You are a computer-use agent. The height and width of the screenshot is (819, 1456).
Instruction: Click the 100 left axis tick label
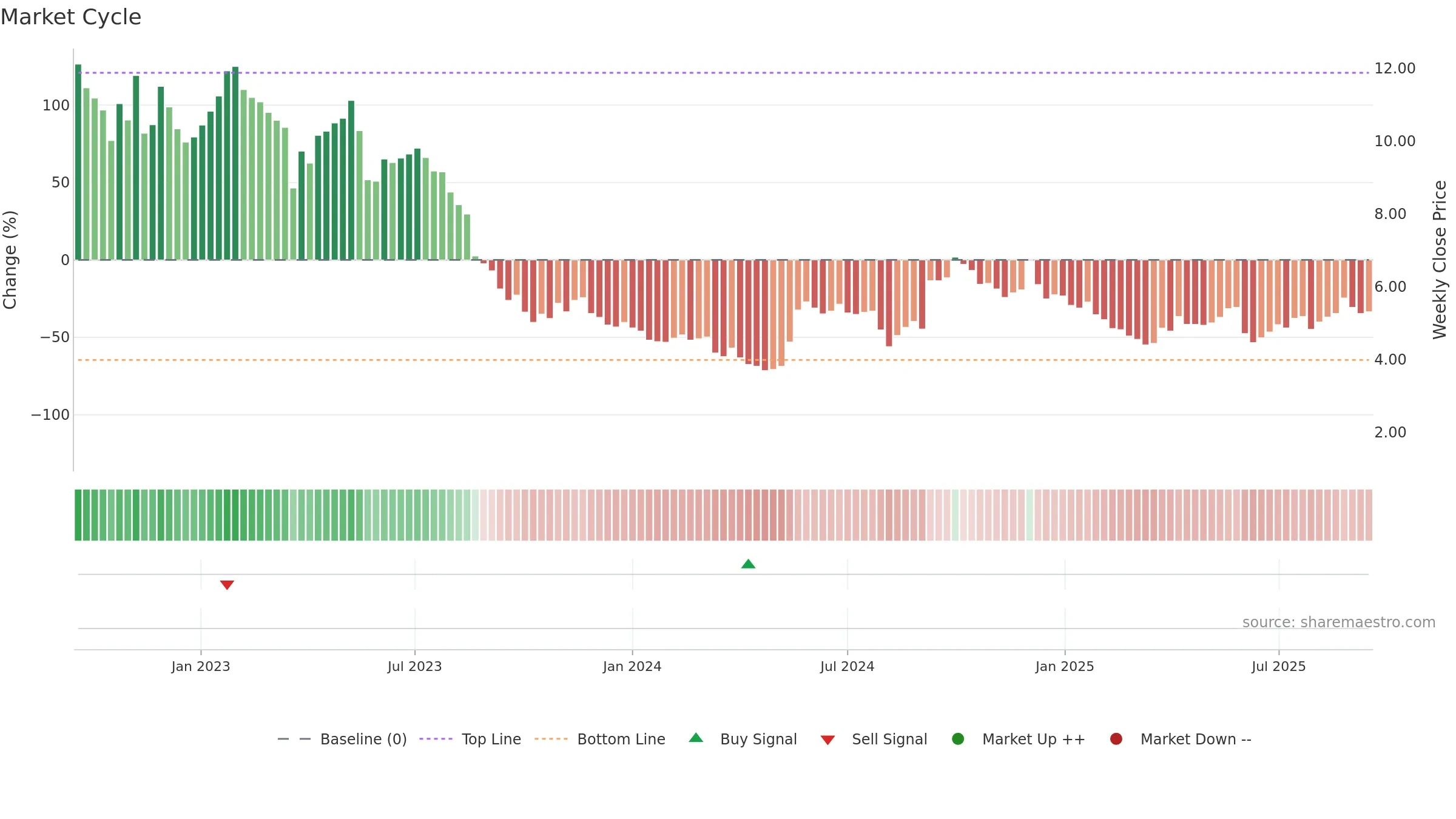56,106
